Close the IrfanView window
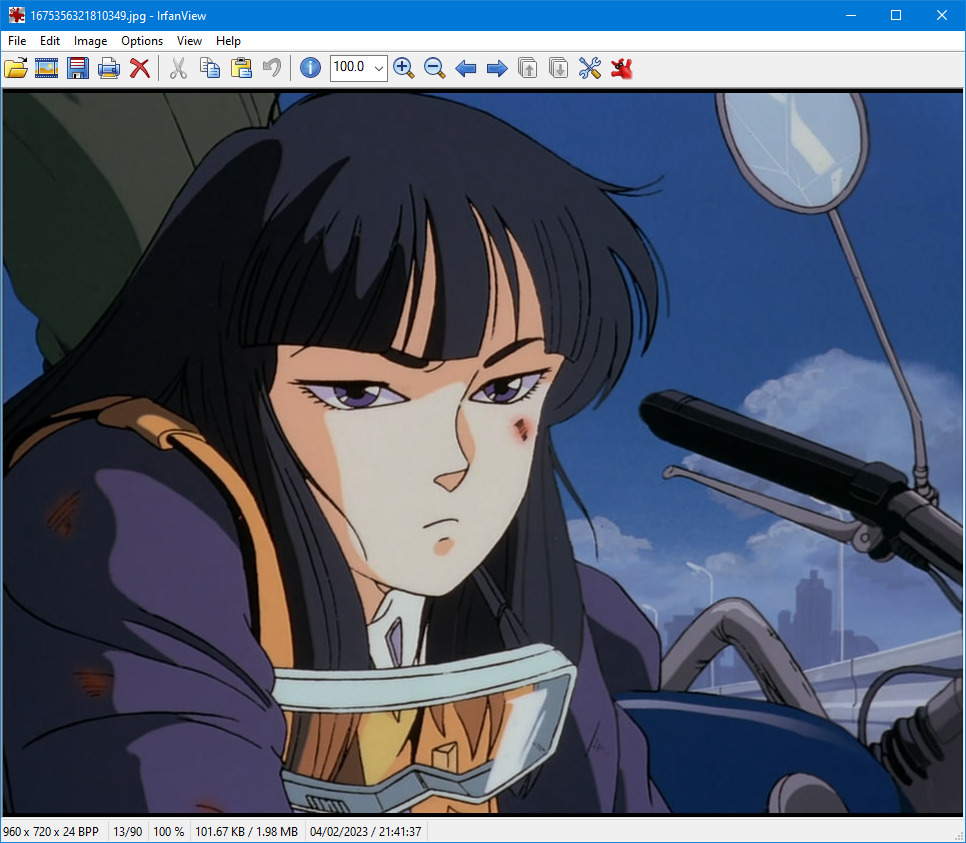The width and height of the screenshot is (966, 843). click(x=942, y=15)
